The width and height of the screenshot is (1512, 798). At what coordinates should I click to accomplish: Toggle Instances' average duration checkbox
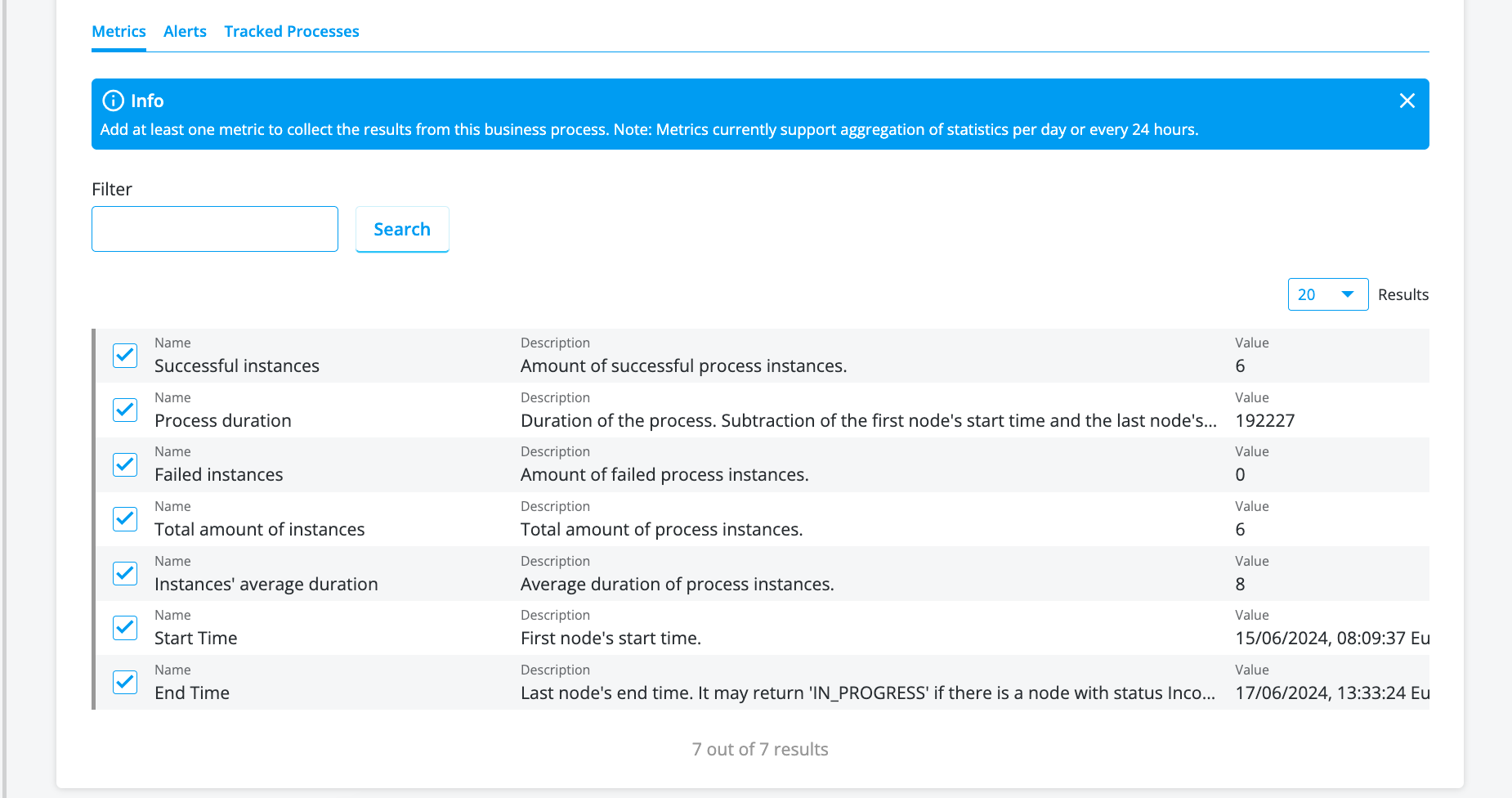125,573
